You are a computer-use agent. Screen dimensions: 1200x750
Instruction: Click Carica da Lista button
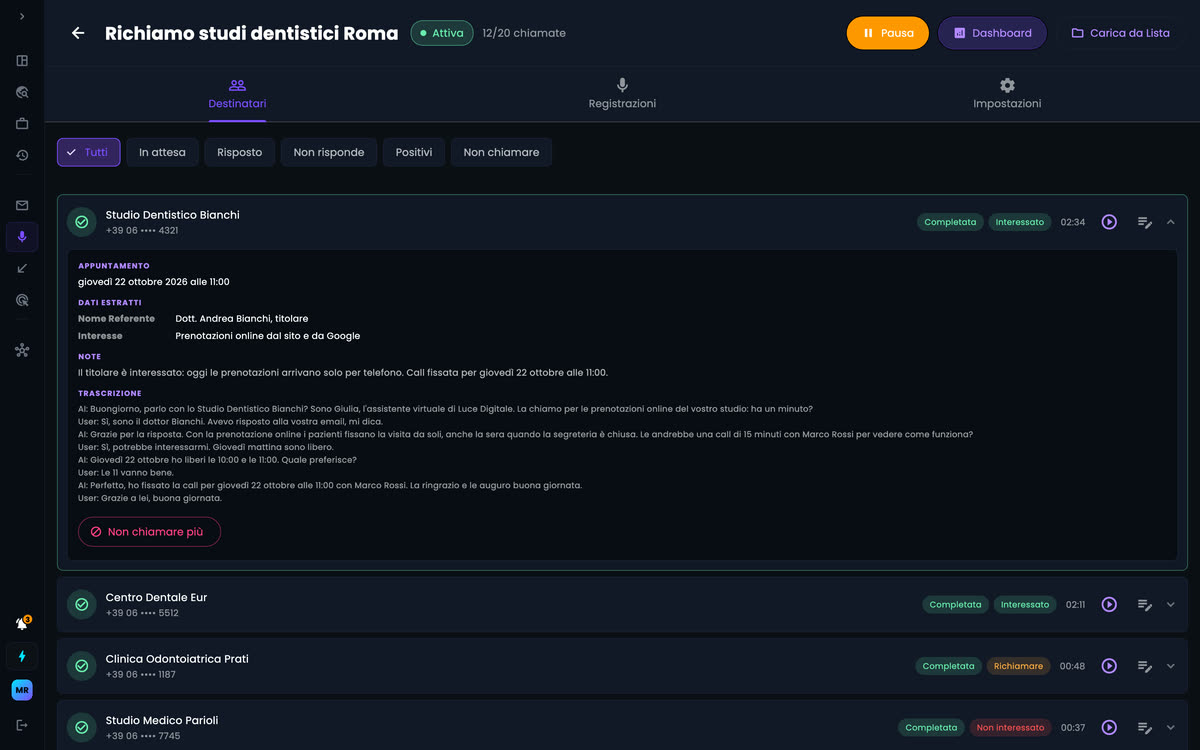point(1120,33)
